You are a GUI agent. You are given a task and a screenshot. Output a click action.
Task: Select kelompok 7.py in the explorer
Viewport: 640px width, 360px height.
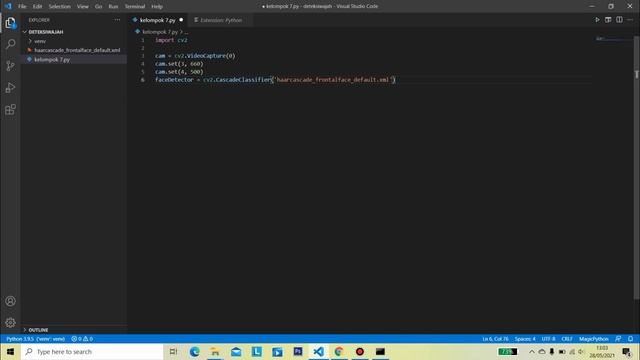(x=52, y=60)
